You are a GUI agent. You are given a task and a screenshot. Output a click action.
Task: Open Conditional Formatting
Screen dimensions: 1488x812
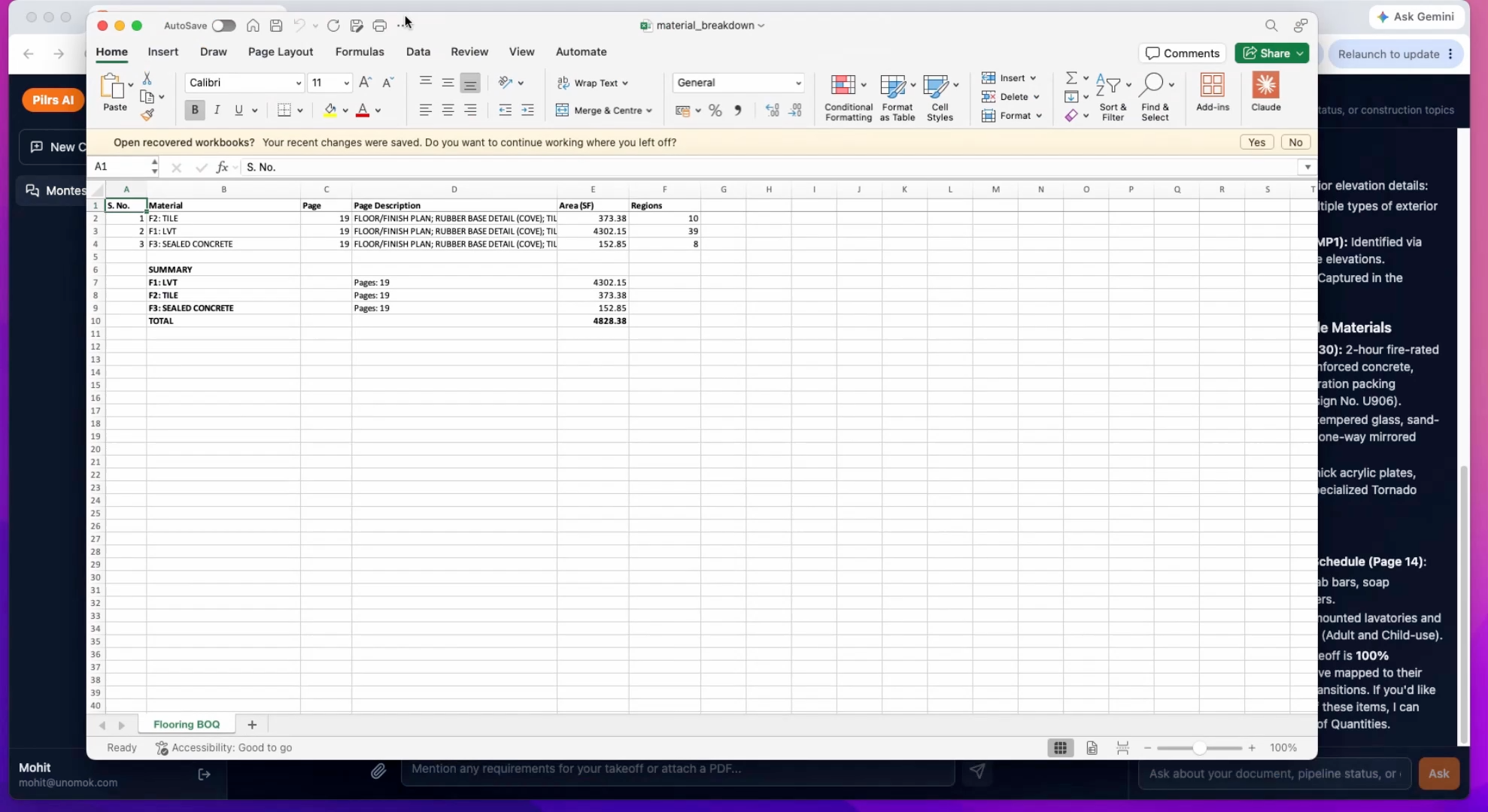[x=848, y=98]
